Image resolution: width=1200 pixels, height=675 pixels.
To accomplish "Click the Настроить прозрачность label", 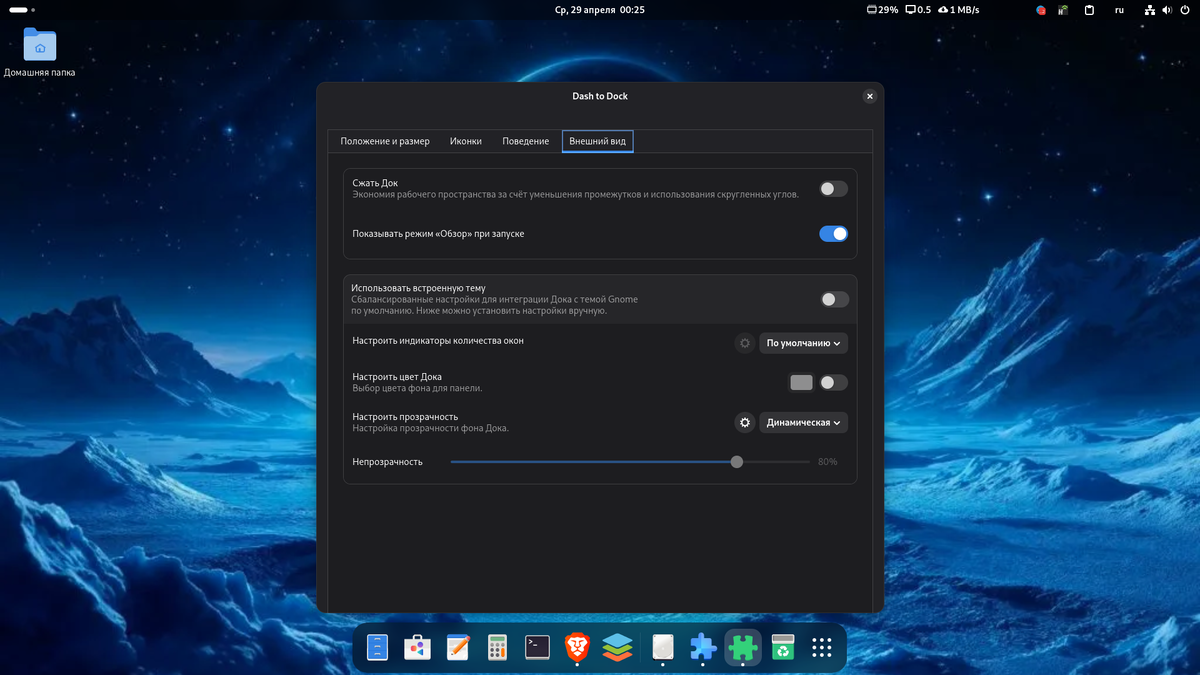I will pos(405,417).
